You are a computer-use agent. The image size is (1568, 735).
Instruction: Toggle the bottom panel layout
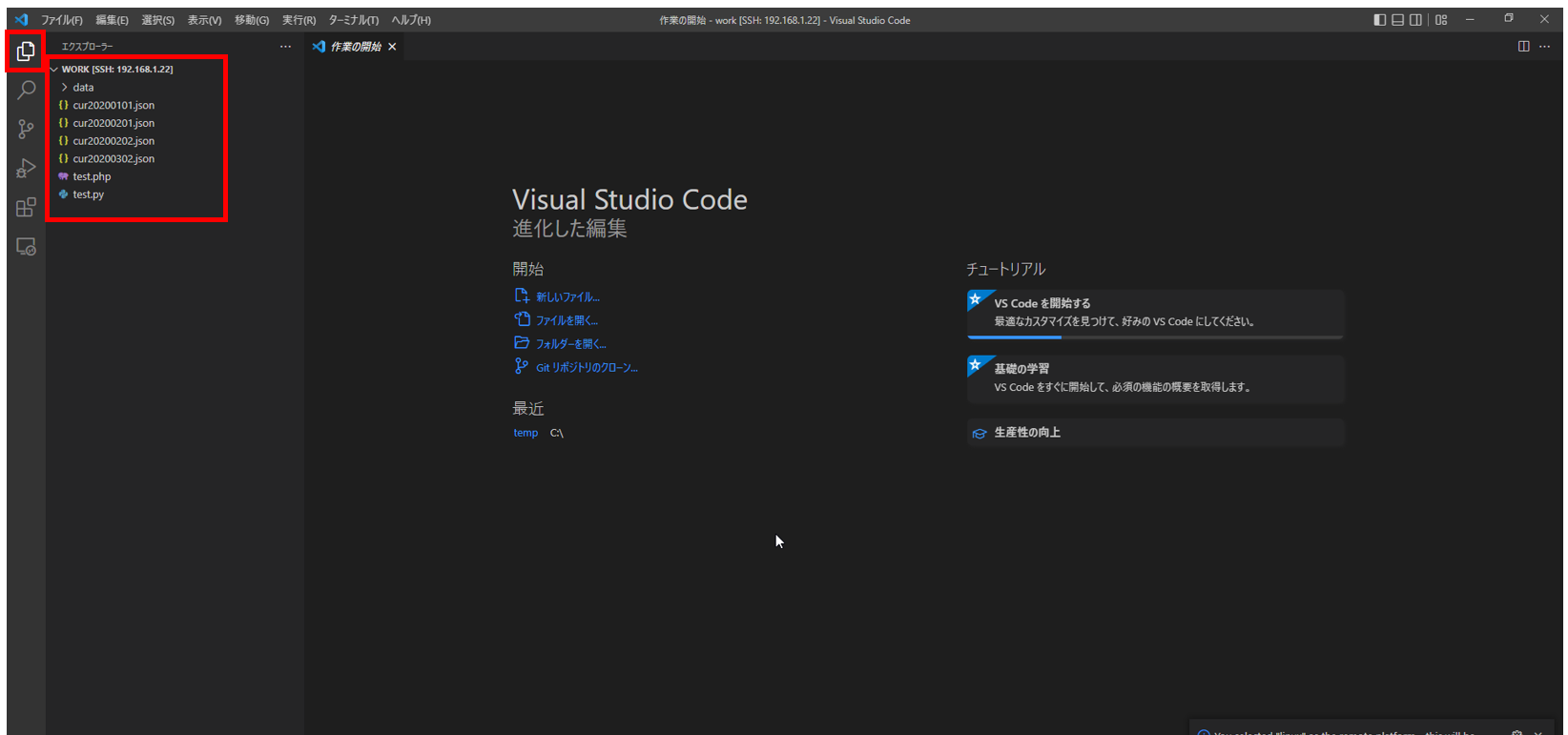1397,19
